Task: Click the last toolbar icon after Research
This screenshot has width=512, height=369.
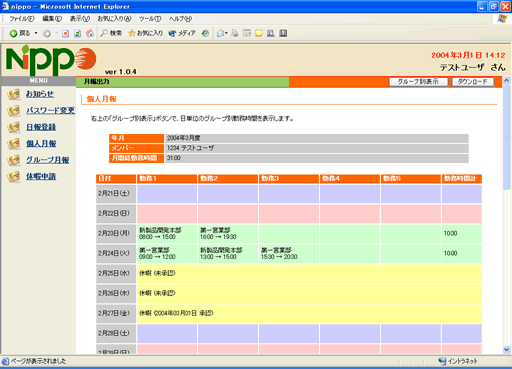Action: click(283, 33)
